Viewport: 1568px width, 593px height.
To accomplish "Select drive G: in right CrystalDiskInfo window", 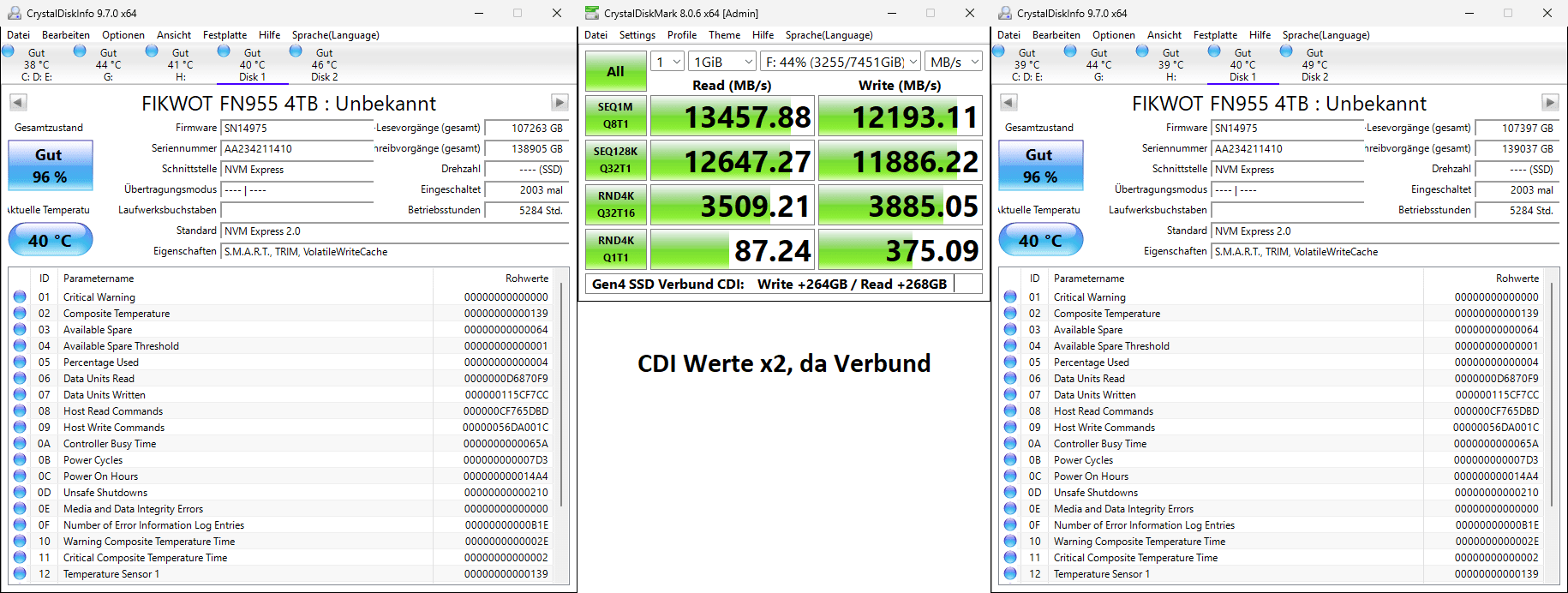I will [1098, 64].
